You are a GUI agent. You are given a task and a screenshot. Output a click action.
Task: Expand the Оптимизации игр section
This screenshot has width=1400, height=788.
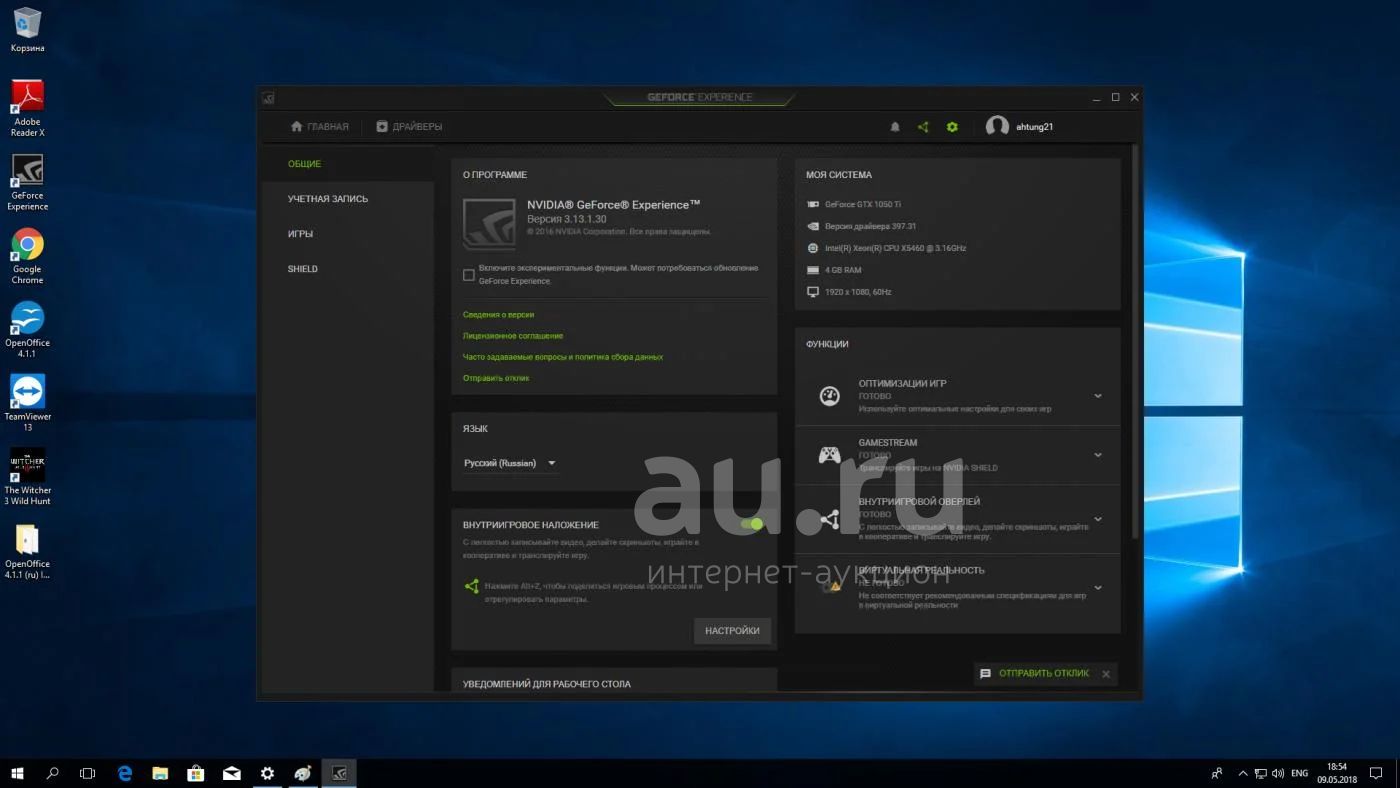click(x=1098, y=396)
